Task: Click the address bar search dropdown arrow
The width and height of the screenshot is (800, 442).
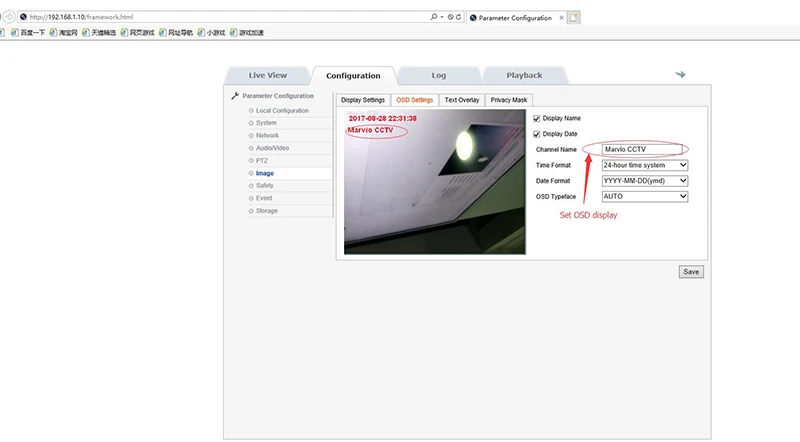Action: pyautogui.click(x=442, y=17)
